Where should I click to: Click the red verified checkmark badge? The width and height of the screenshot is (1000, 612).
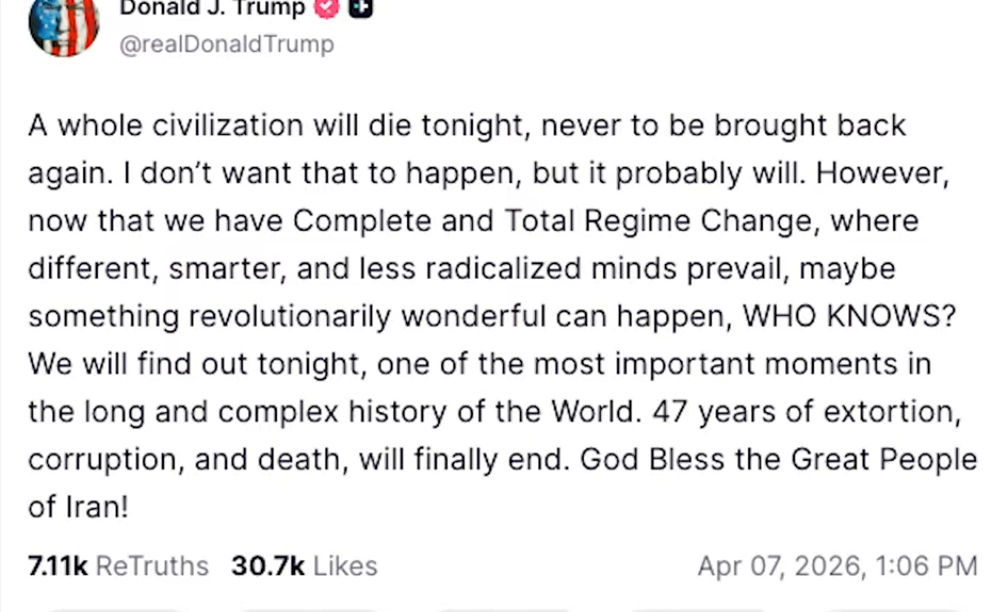[325, 7]
